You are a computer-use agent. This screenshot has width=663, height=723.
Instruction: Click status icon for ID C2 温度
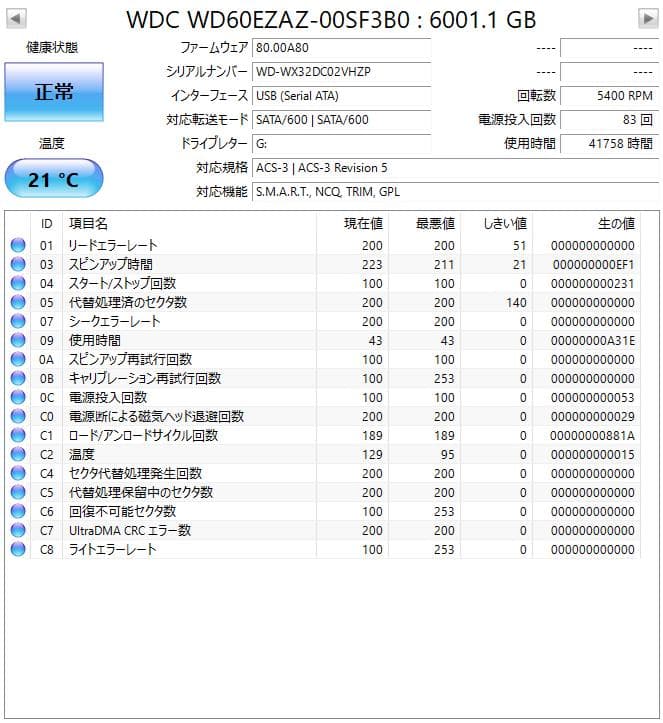pos(18,454)
